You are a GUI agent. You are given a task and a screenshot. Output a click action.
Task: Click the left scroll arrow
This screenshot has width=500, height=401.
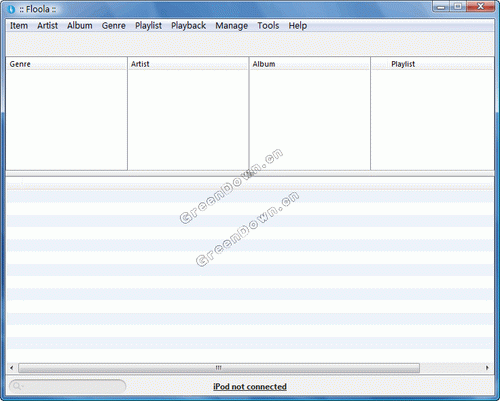12,368
